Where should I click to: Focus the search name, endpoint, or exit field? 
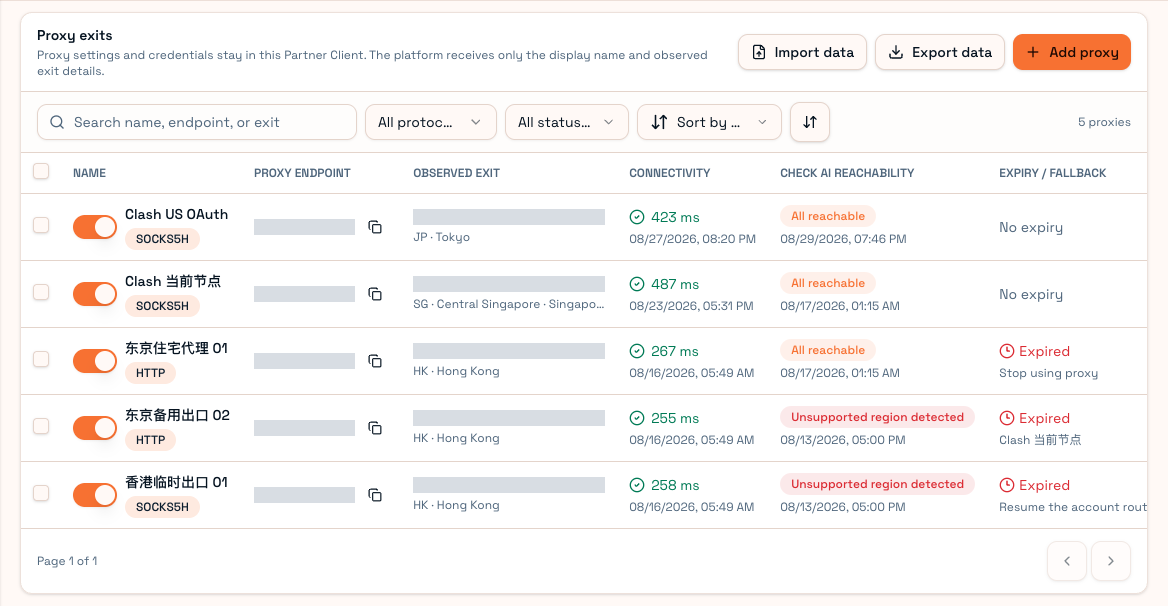coord(197,122)
